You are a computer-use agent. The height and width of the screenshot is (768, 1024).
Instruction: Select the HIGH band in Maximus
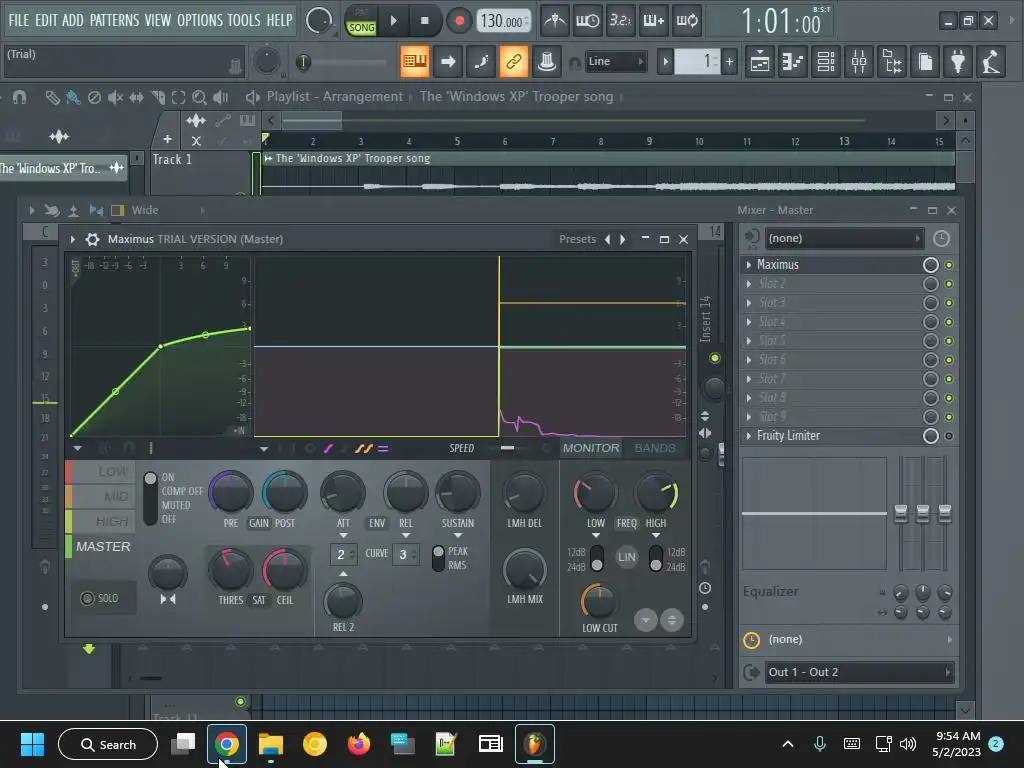click(x=101, y=521)
